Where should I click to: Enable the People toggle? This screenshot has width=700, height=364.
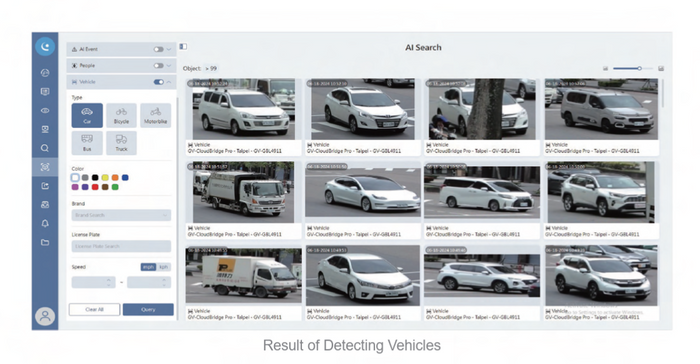[x=158, y=66]
